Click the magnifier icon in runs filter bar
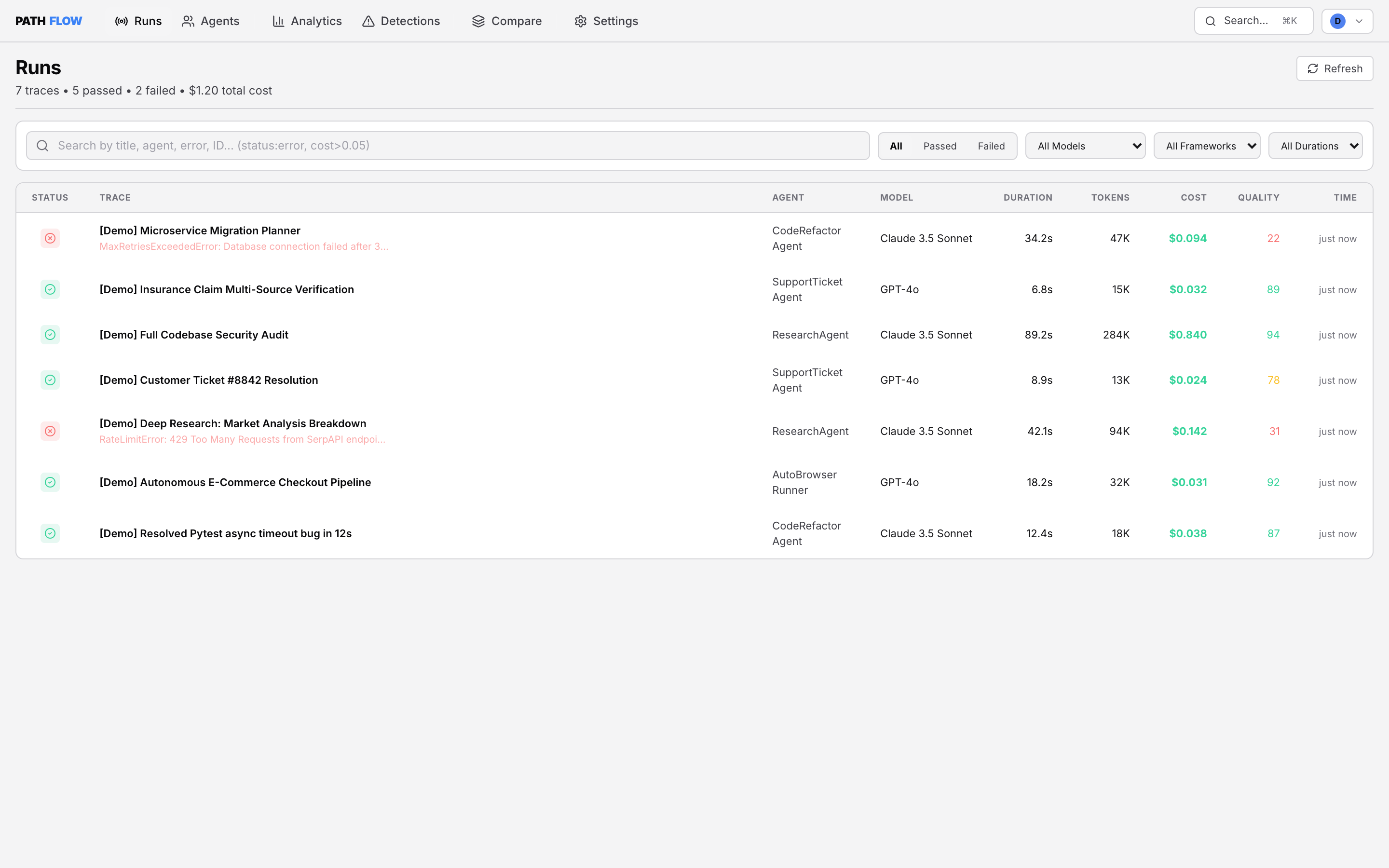 coord(42,146)
